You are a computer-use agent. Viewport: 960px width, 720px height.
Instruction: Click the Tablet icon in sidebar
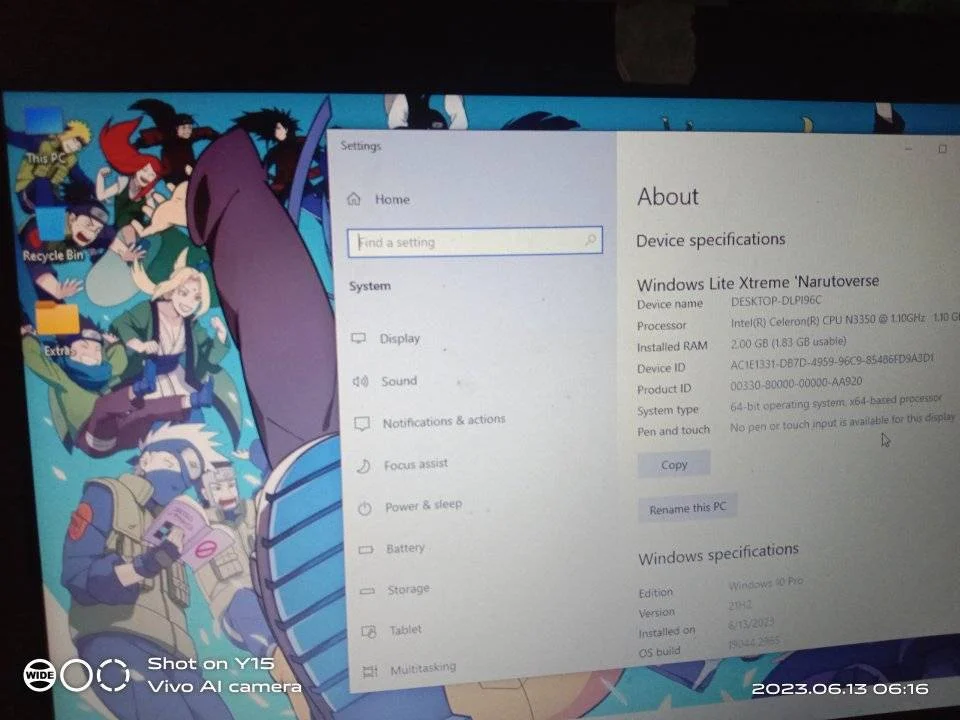pyautogui.click(x=369, y=631)
